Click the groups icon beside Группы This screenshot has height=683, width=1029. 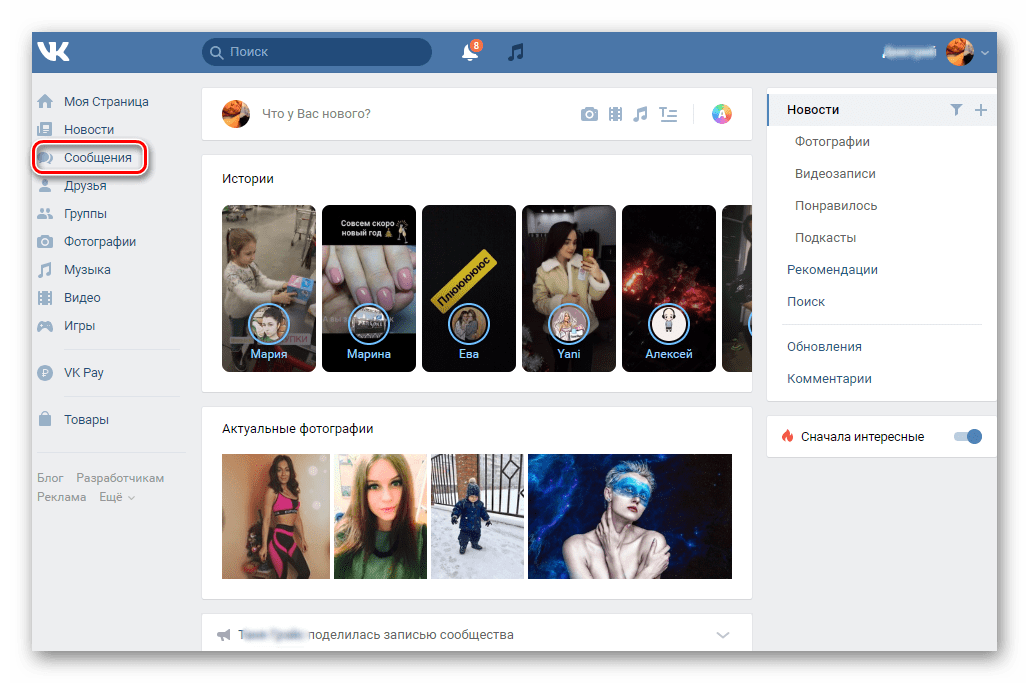point(45,214)
